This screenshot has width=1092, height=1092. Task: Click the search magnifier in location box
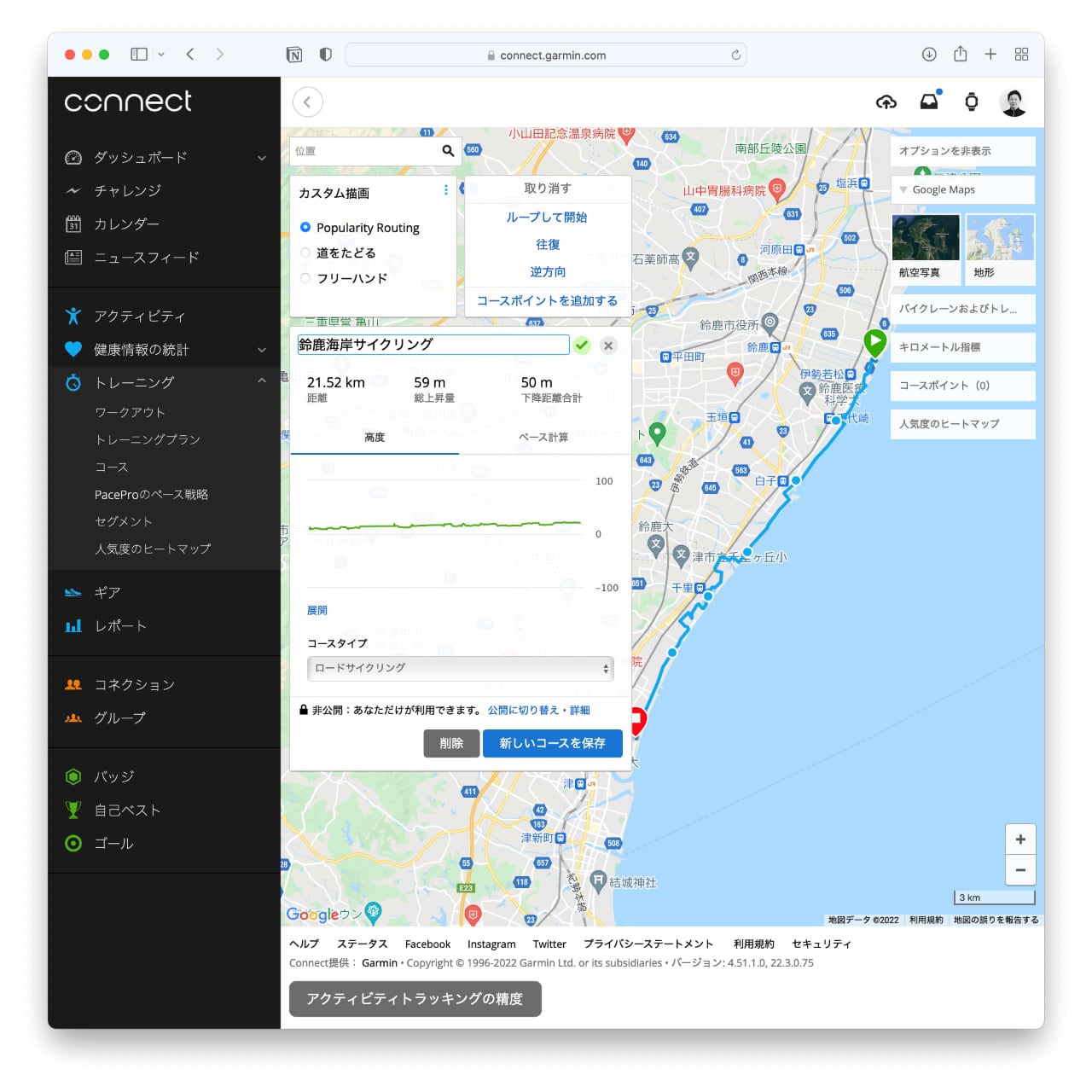(x=448, y=151)
